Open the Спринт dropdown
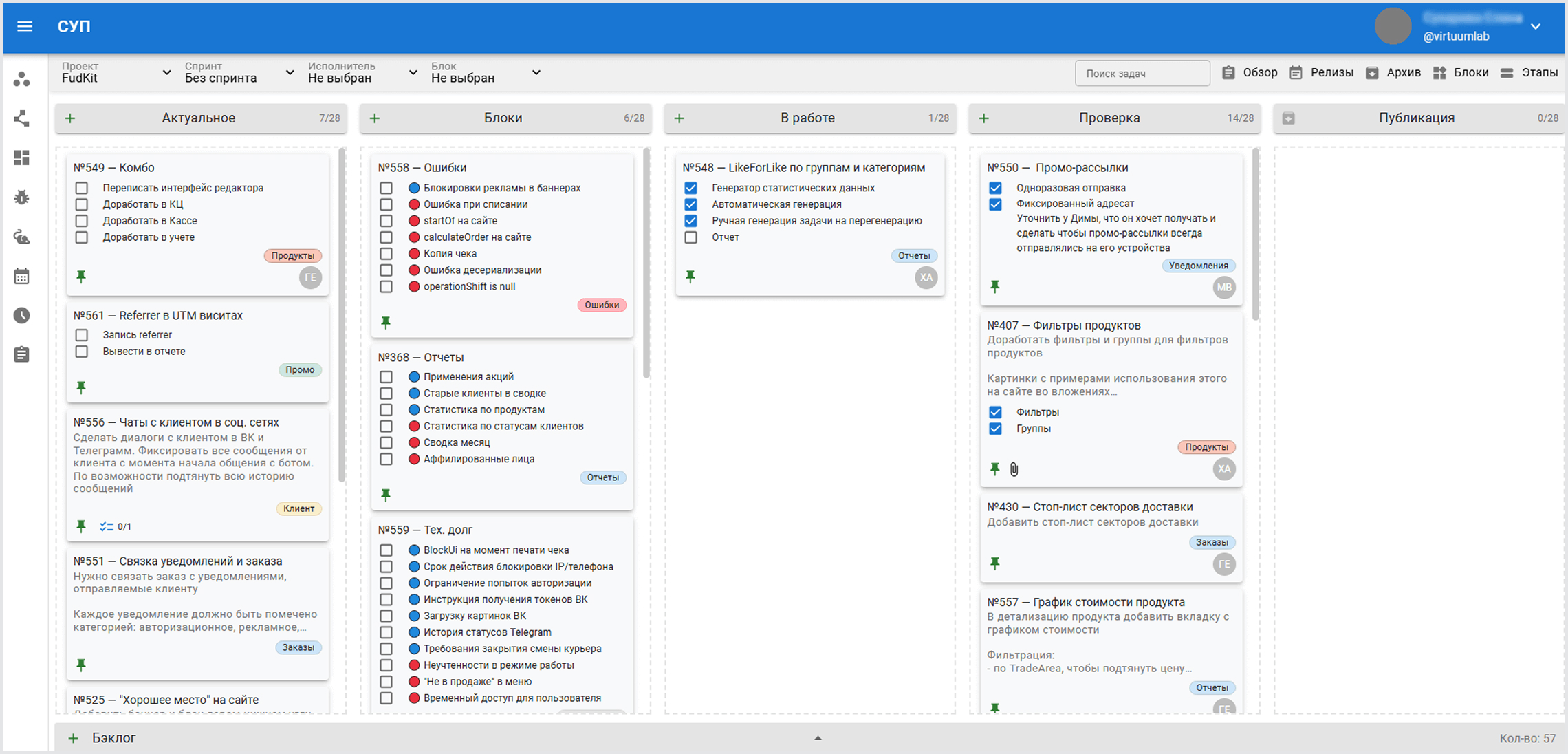This screenshot has width=1568, height=754. click(x=239, y=72)
